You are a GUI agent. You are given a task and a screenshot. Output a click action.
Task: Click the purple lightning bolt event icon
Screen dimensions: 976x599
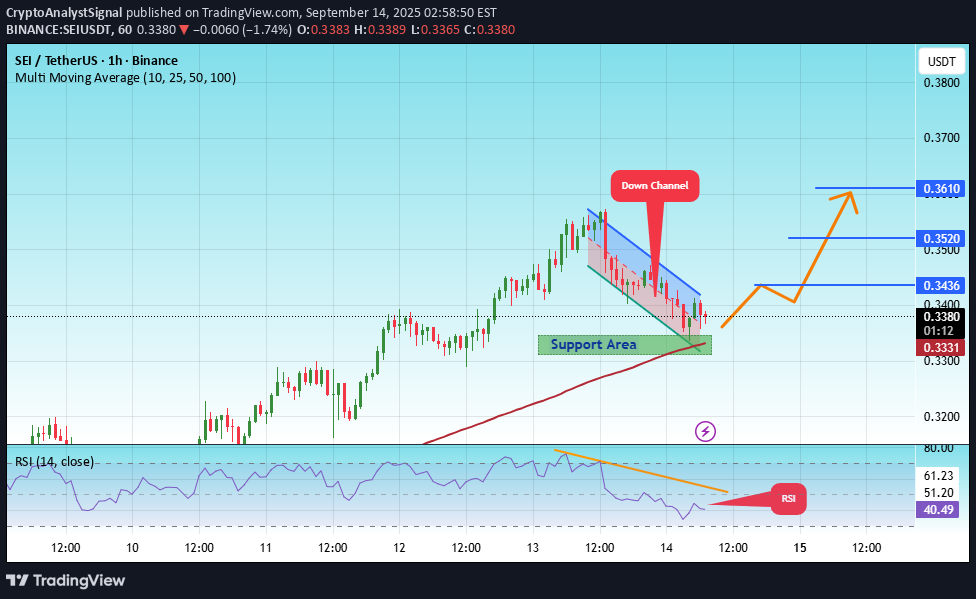point(705,431)
